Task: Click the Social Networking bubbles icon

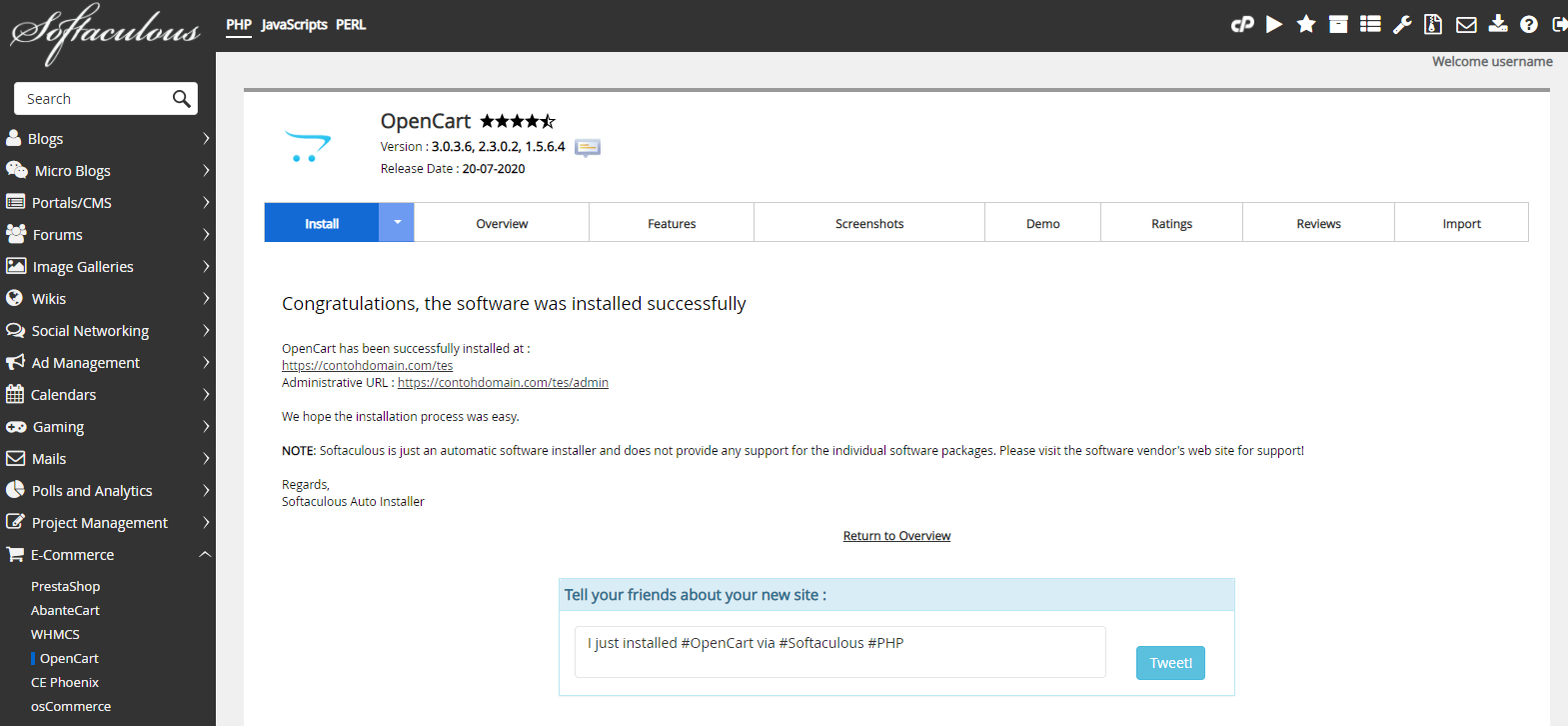Action: (15, 330)
